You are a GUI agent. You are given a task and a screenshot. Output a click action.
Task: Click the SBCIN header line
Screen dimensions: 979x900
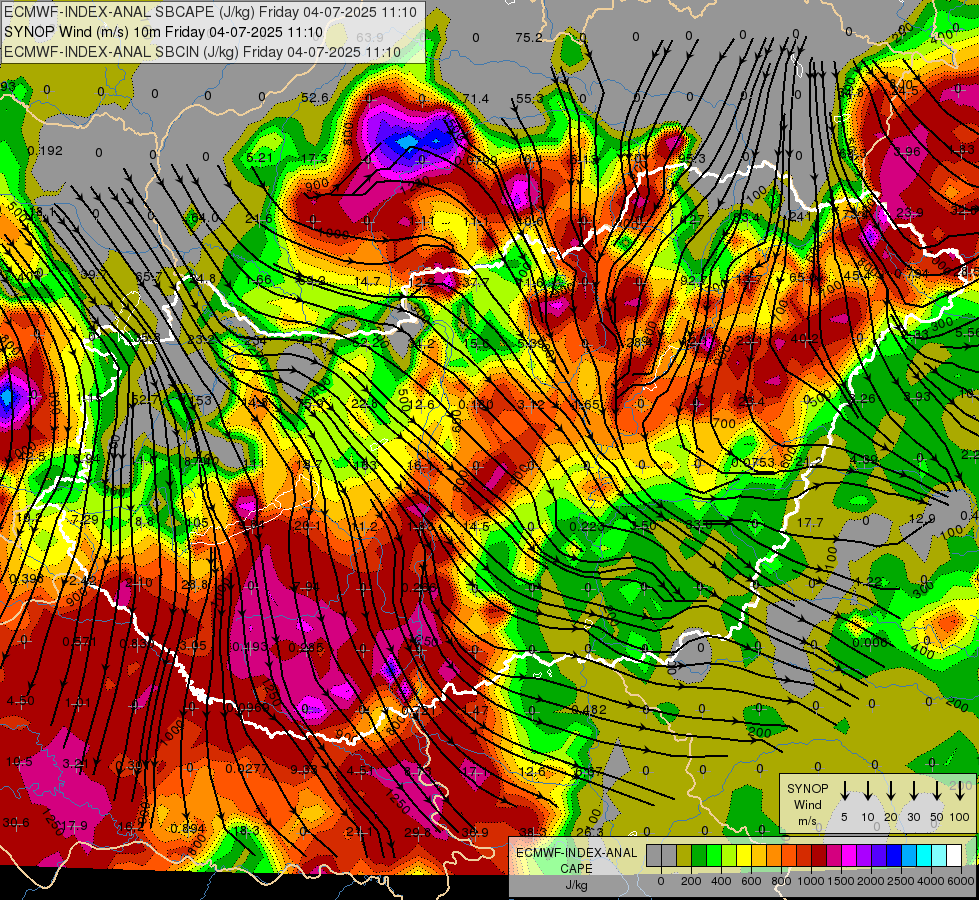tap(202, 52)
